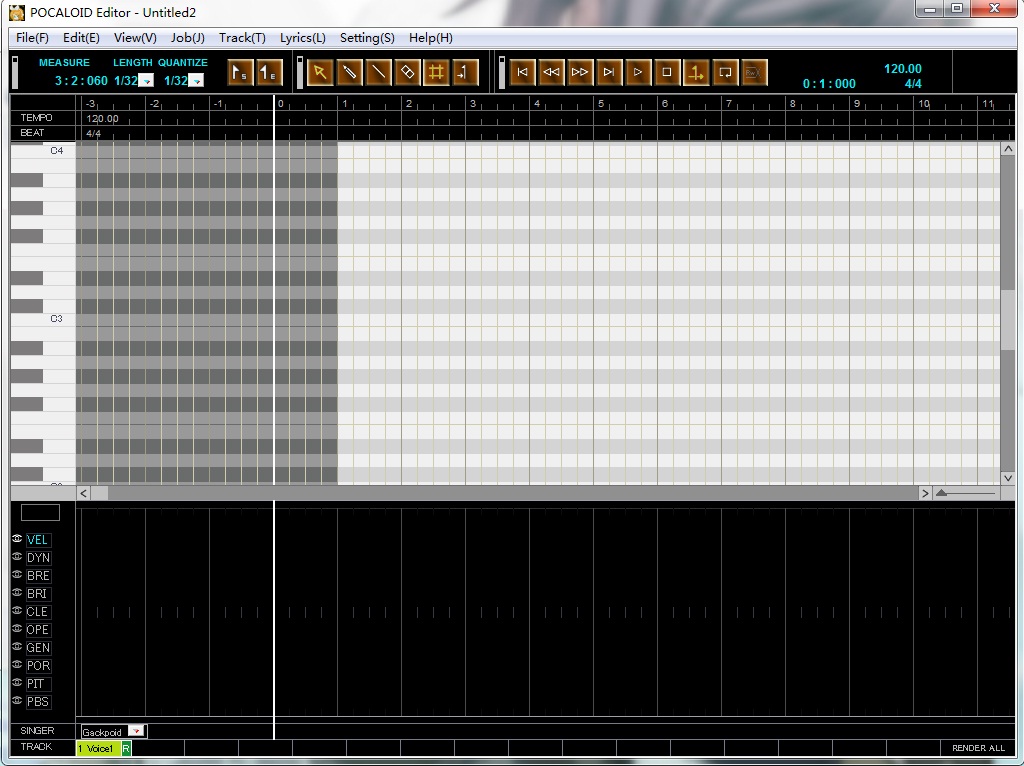Image resolution: width=1024 pixels, height=766 pixels.
Task: Click the piano roll's horizontal scroll left arrow
Action: (x=84, y=493)
